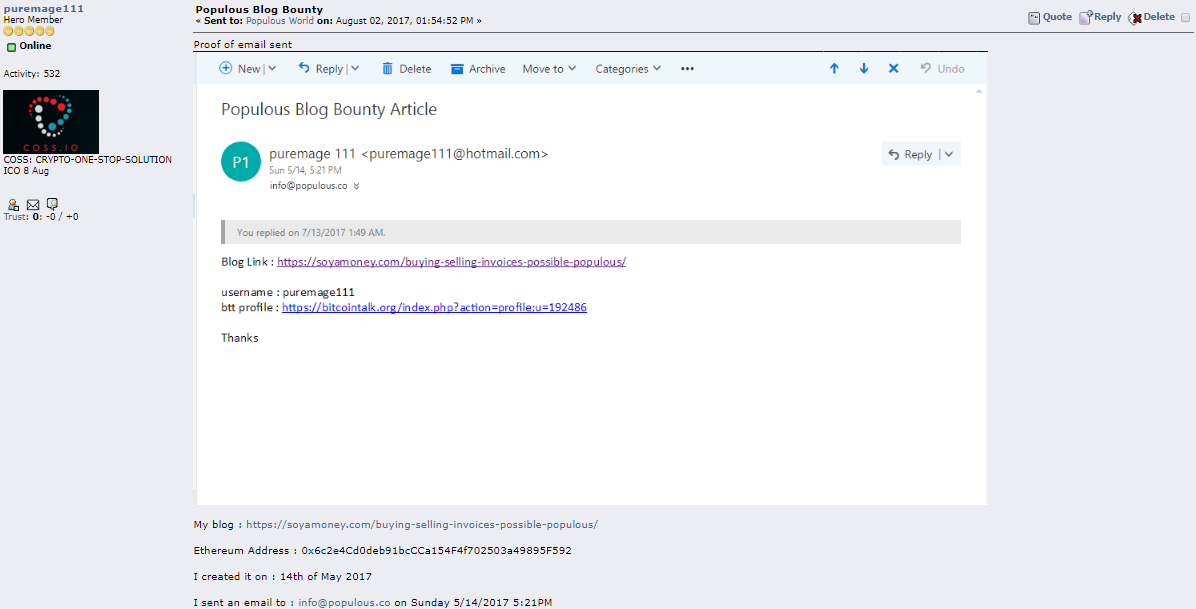1196x609 pixels.
Task: Open the more options ellipsis menu
Action: coord(687,69)
